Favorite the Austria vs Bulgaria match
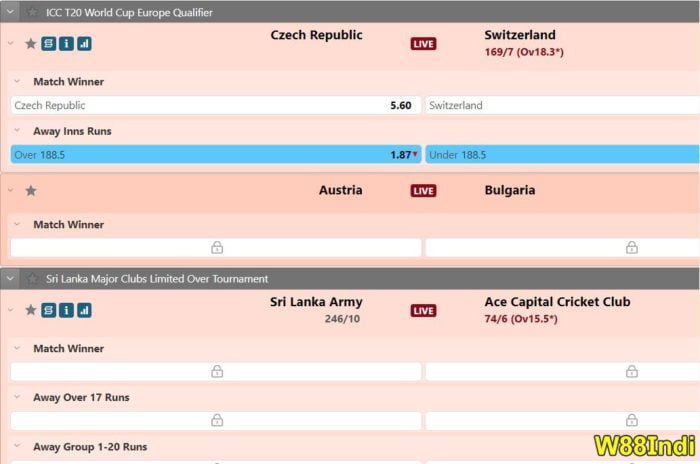 (30, 191)
